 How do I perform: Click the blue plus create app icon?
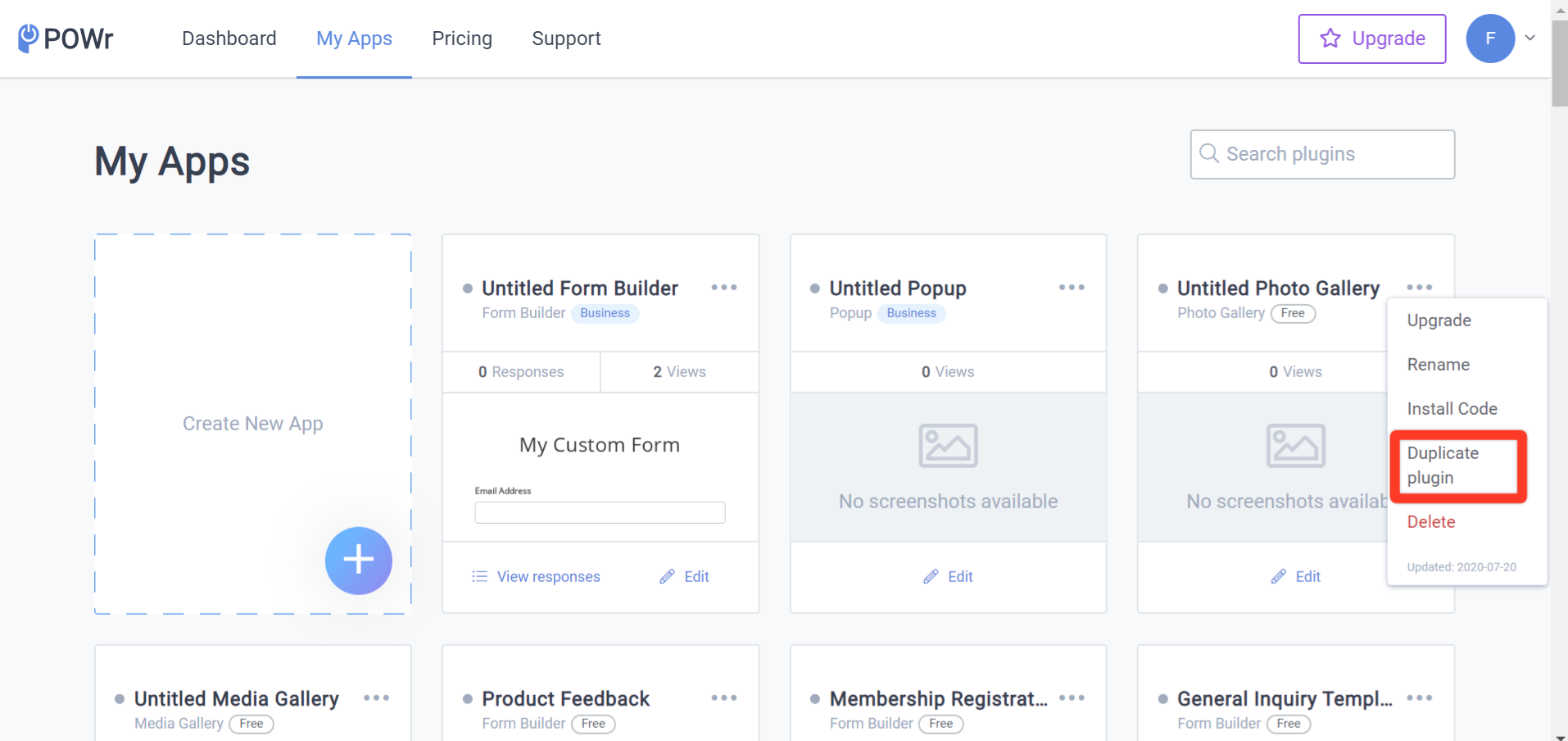359,561
